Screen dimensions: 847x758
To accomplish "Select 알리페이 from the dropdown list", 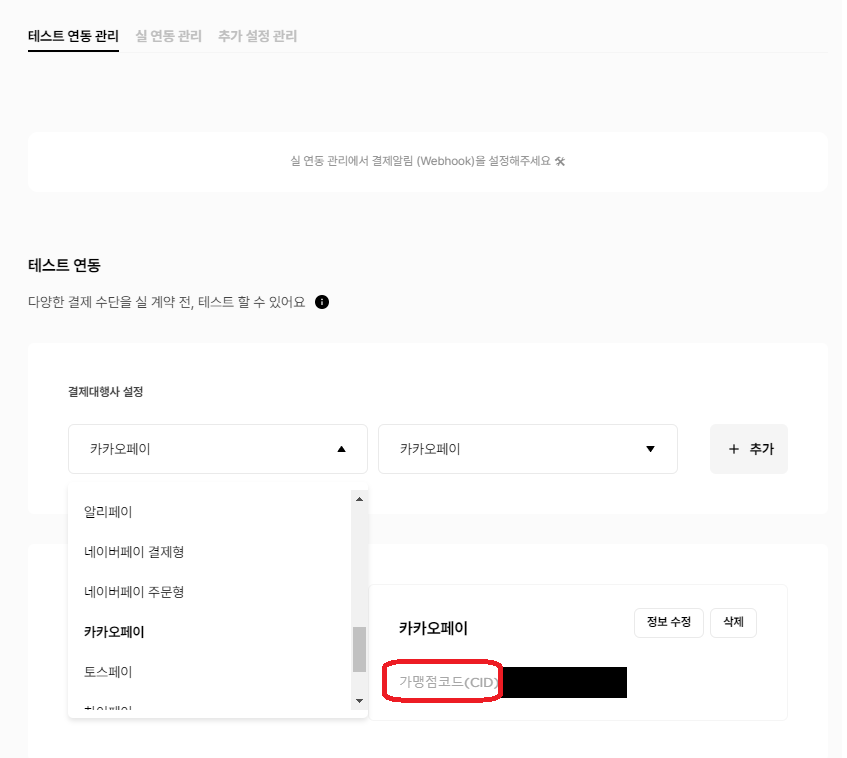I will (x=108, y=512).
